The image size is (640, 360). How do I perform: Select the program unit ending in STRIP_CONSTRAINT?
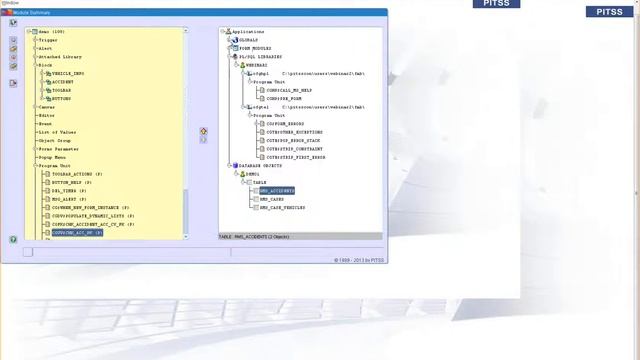pos(295,149)
